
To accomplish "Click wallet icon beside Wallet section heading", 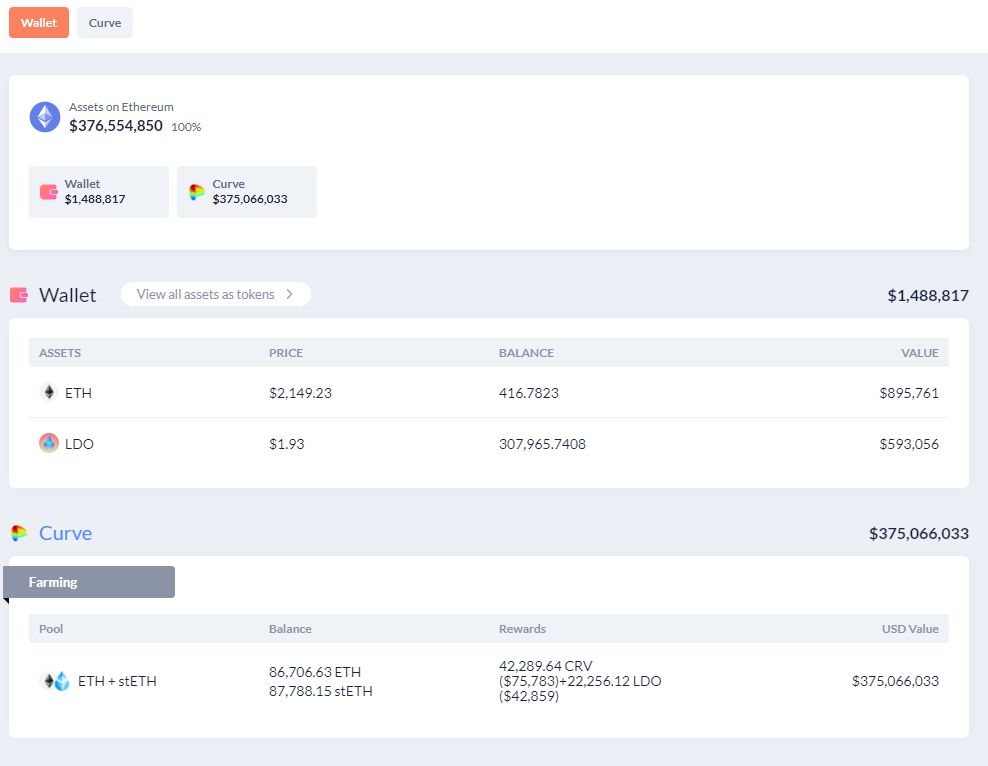I will click(19, 295).
